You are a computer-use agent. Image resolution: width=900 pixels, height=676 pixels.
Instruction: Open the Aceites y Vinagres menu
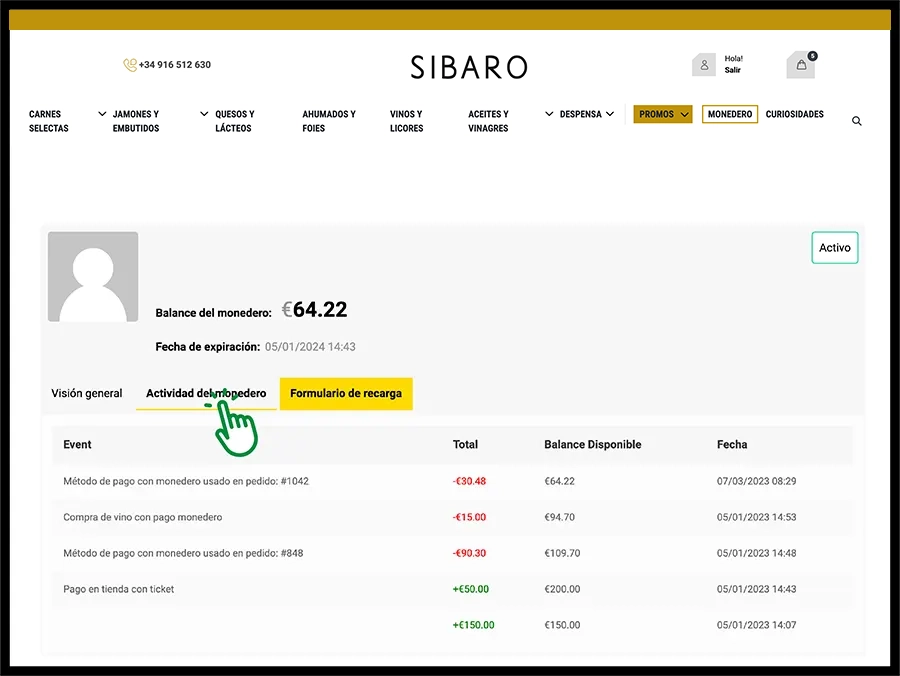pyautogui.click(x=488, y=121)
